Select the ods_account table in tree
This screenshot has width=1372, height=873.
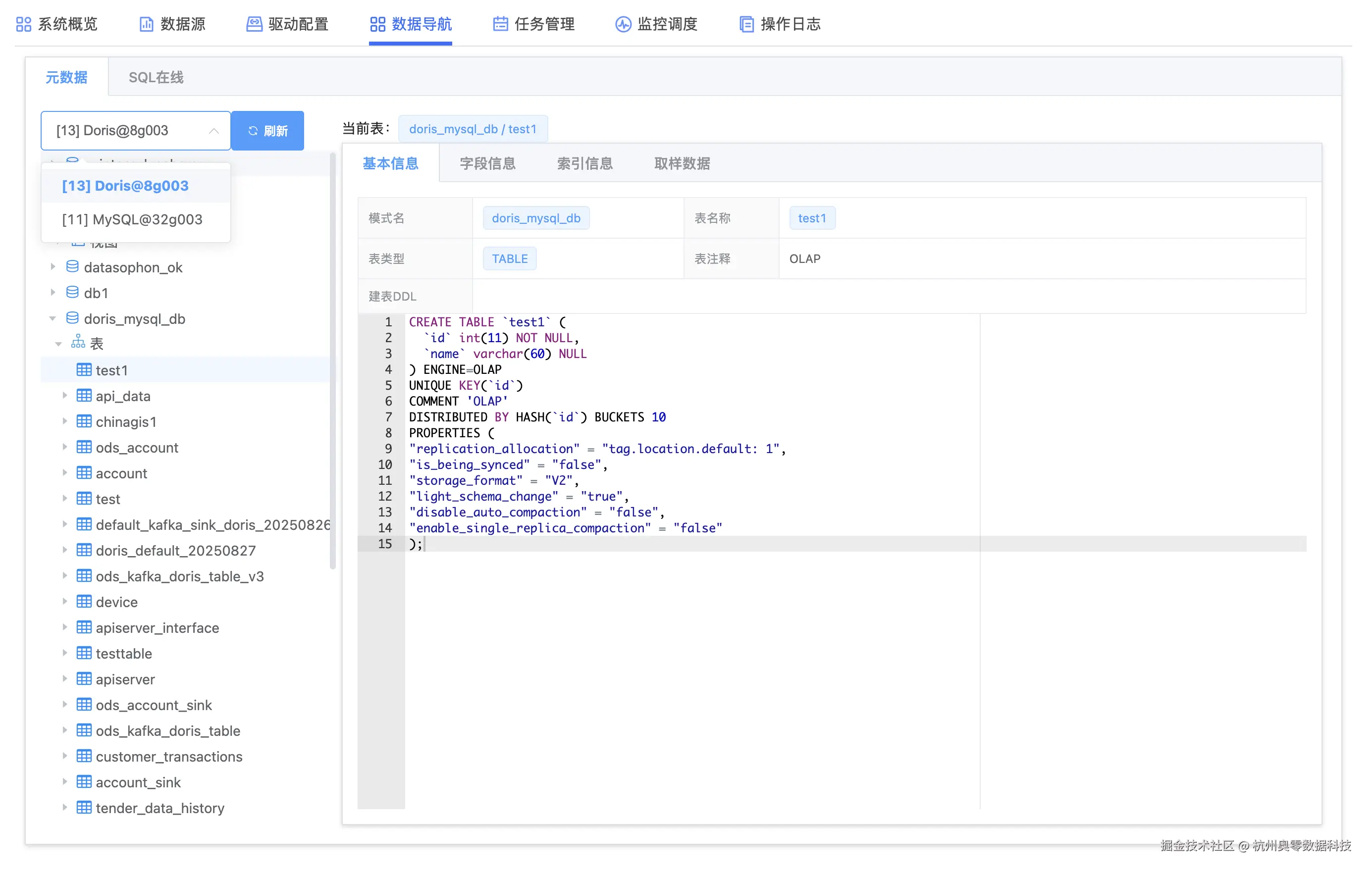point(137,447)
